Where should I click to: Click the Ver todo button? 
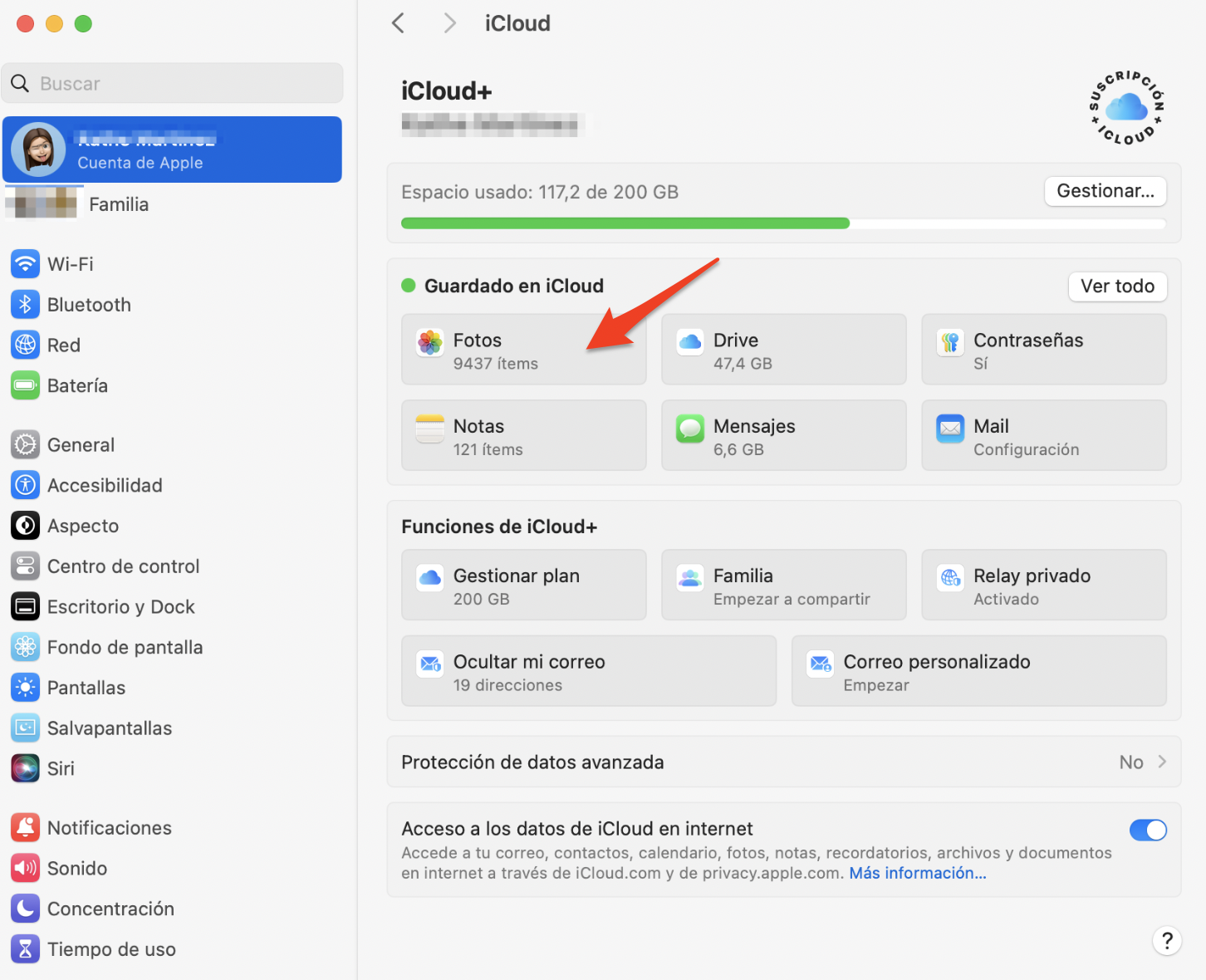(x=1117, y=287)
